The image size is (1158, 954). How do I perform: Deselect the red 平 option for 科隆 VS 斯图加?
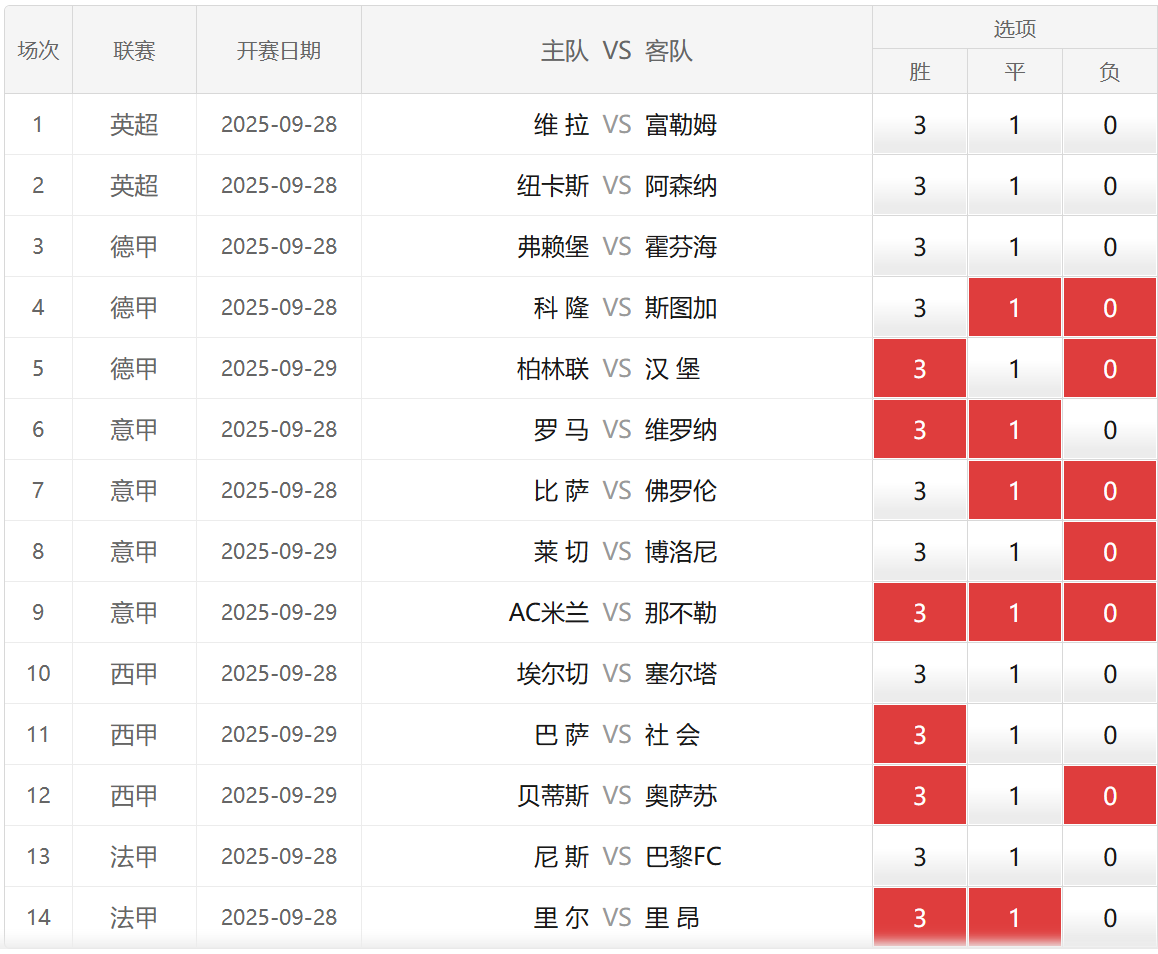[1014, 308]
